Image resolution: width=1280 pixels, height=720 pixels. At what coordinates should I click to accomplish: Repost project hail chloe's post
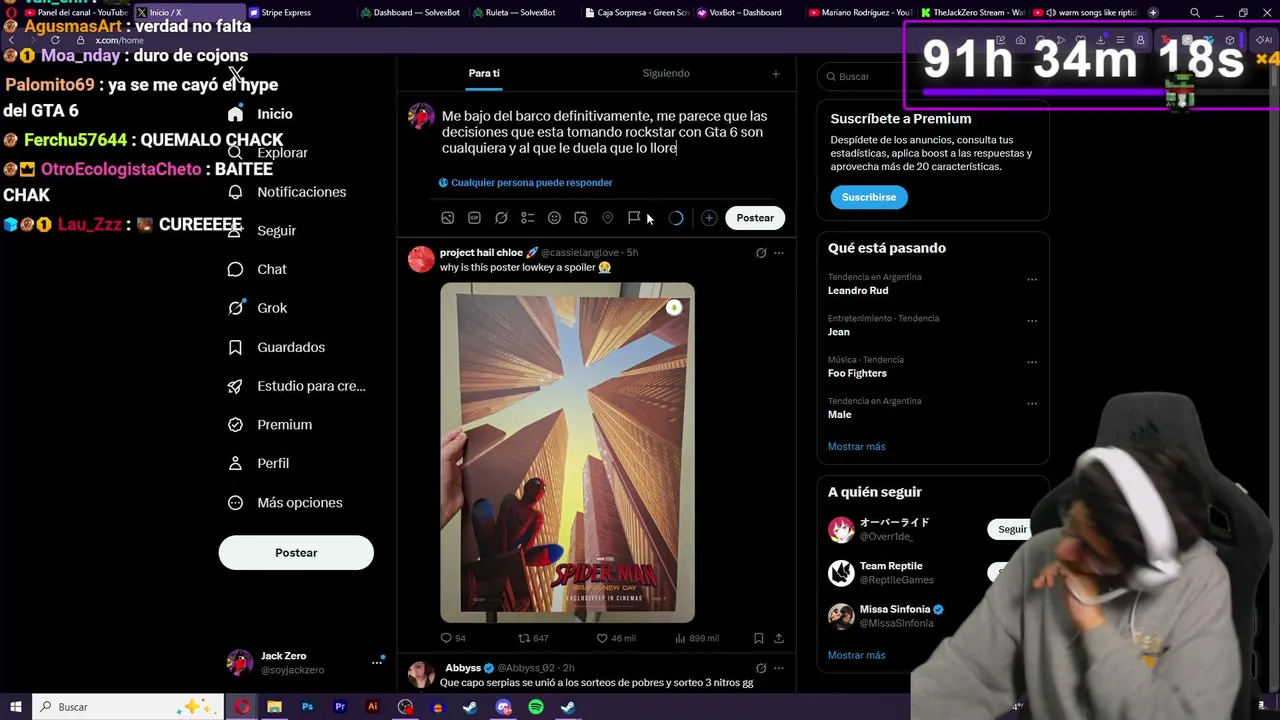[533, 638]
